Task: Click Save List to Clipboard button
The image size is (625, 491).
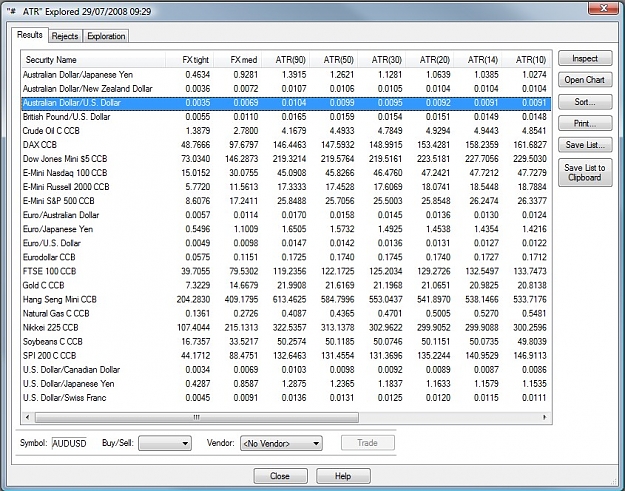Action: [x=585, y=173]
